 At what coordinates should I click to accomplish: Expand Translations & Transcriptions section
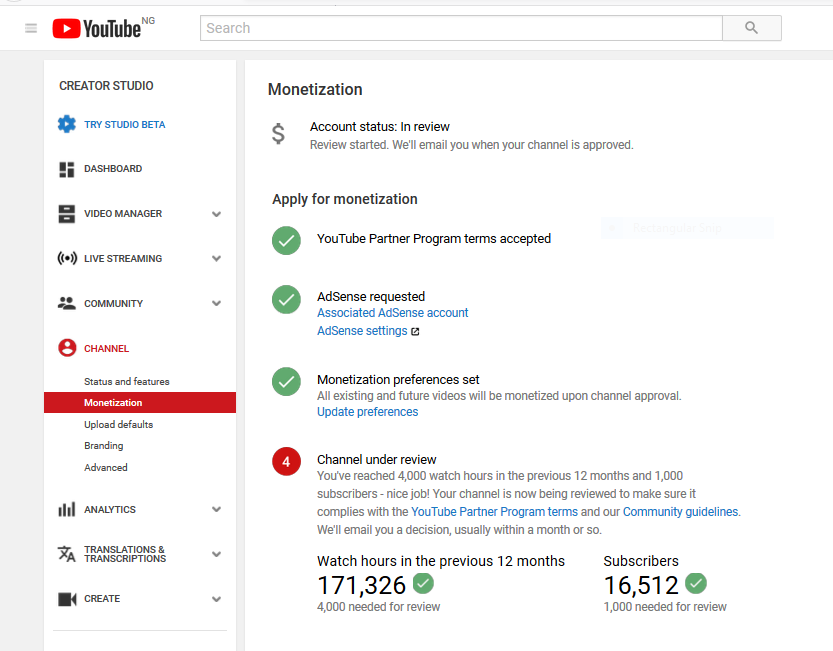click(x=216, y=554)
